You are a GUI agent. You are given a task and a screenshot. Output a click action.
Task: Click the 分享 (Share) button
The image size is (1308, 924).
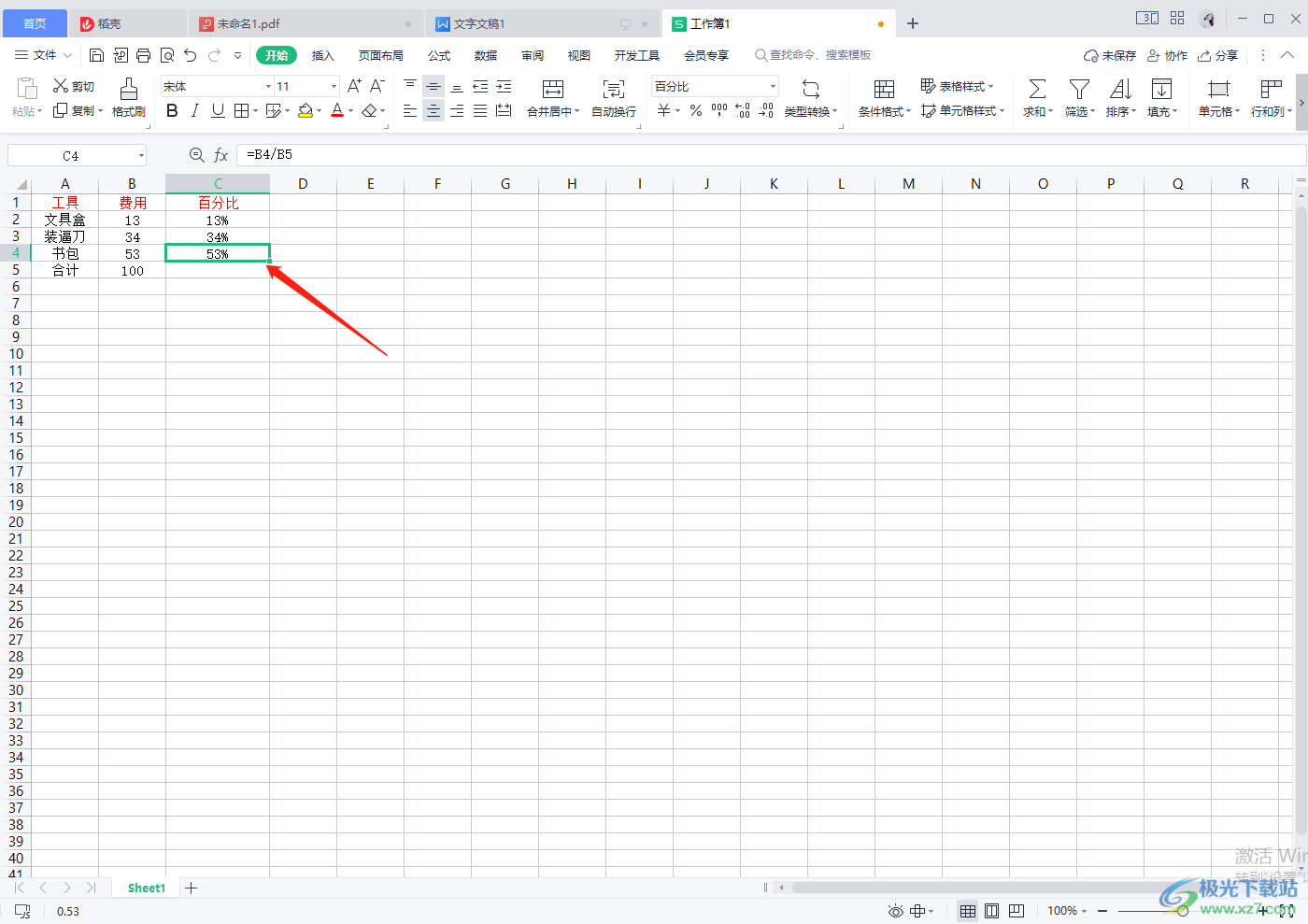click(x=1218, y=56)
